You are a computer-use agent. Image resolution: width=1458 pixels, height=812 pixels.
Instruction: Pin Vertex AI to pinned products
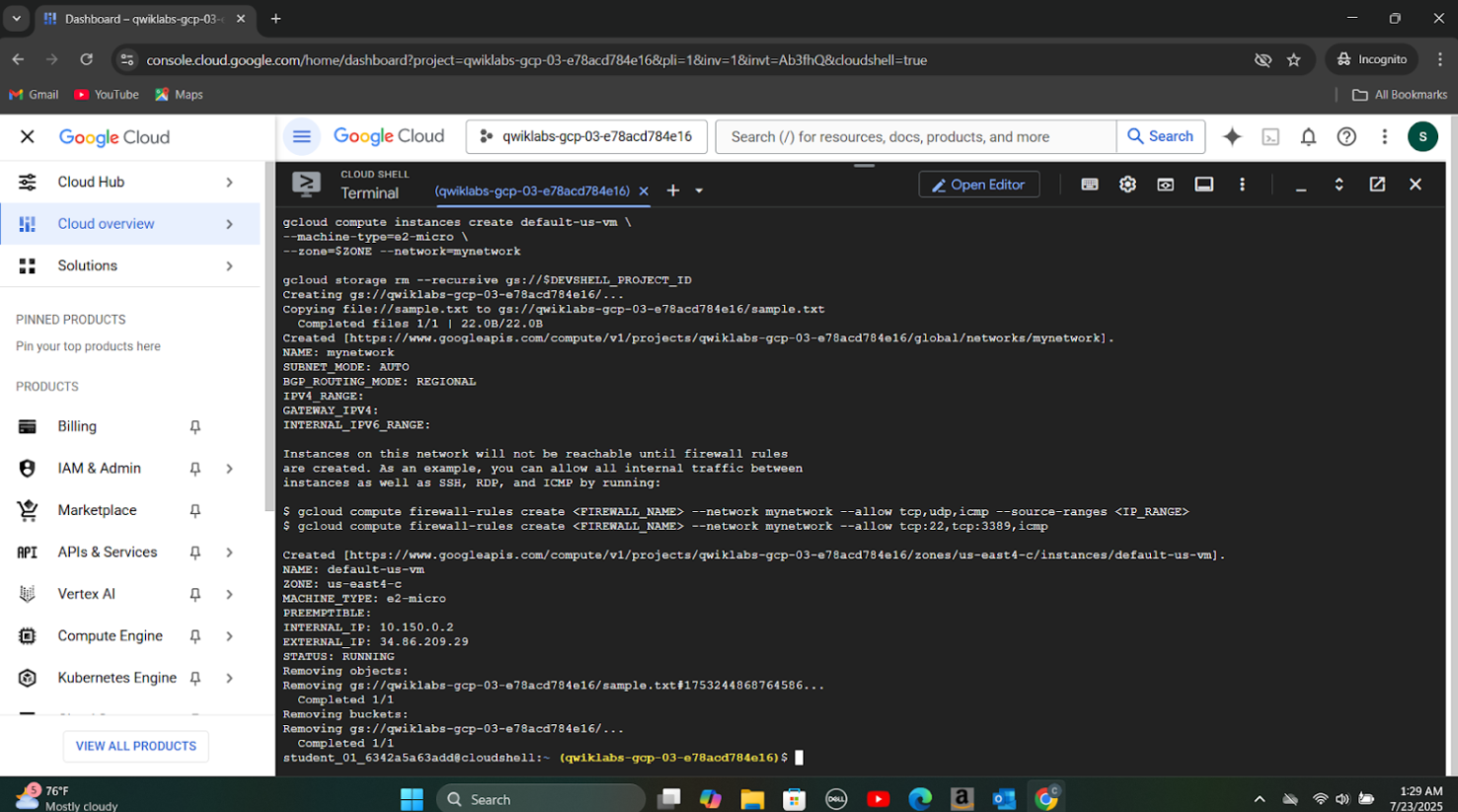coord(195,595)
